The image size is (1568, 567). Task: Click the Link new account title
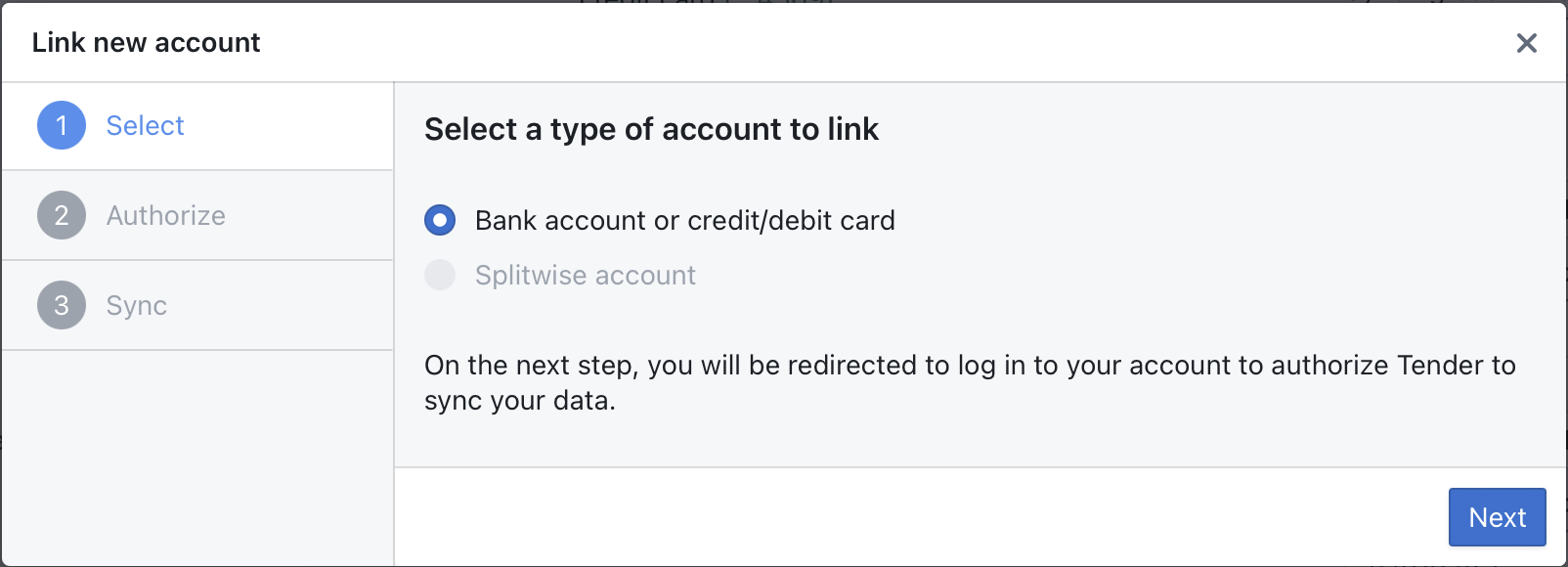point(147,42)
